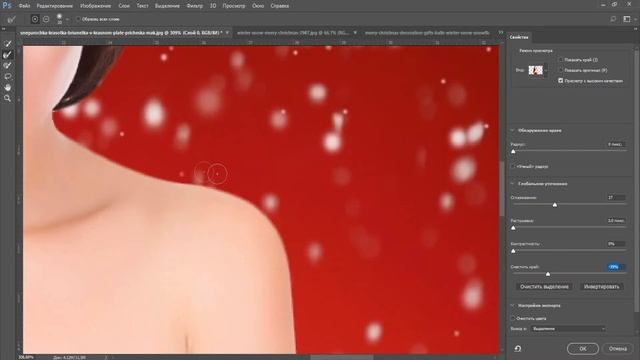The image size is (640, 360).
Task: Click the Растушевка value field
Action: [616, 221]
